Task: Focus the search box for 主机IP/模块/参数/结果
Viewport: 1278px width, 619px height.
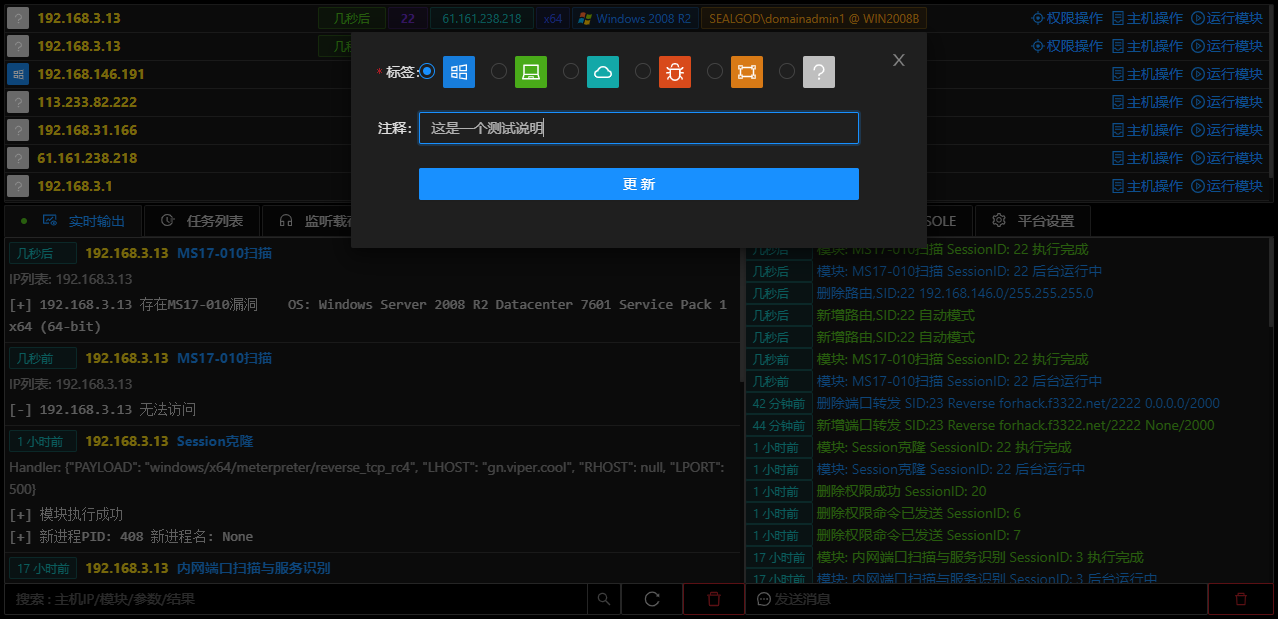Action: (297, 599)
